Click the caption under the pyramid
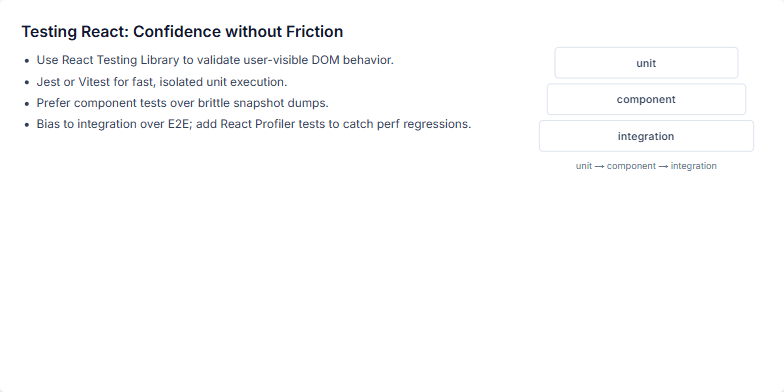Screen dimensions: 784x392 click(646, 166)
